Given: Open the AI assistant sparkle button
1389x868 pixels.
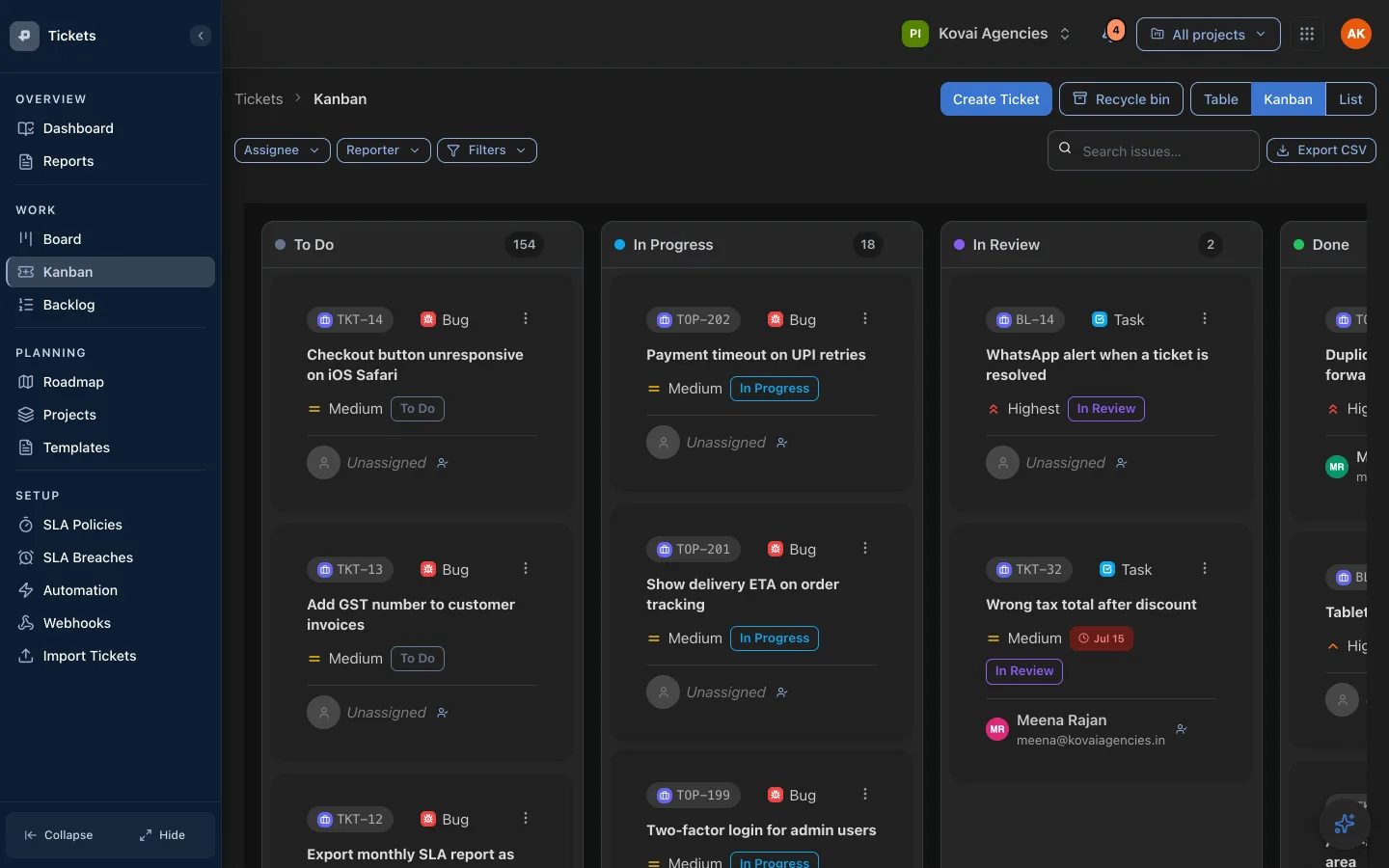Looking at the screenshot, I should (x=1345, y=823).
